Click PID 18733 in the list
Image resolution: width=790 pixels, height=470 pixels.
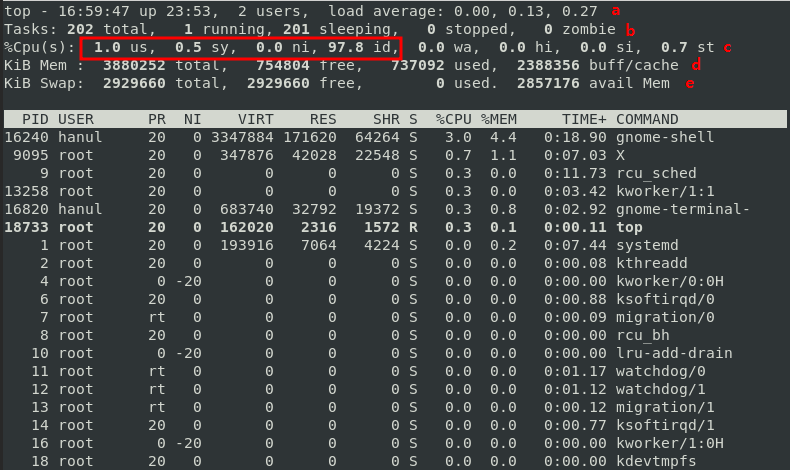(26, 227)
